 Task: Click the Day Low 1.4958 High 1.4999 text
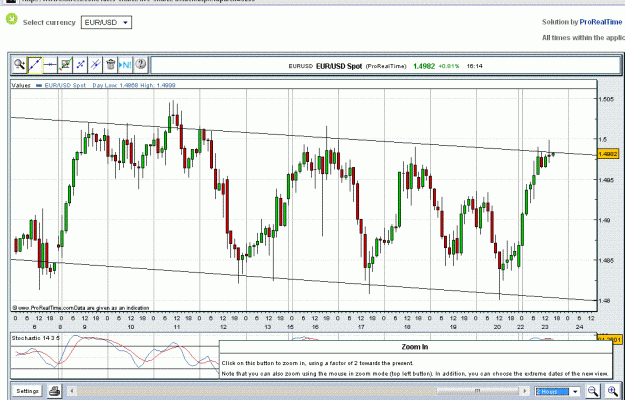[x=134, y=85]
